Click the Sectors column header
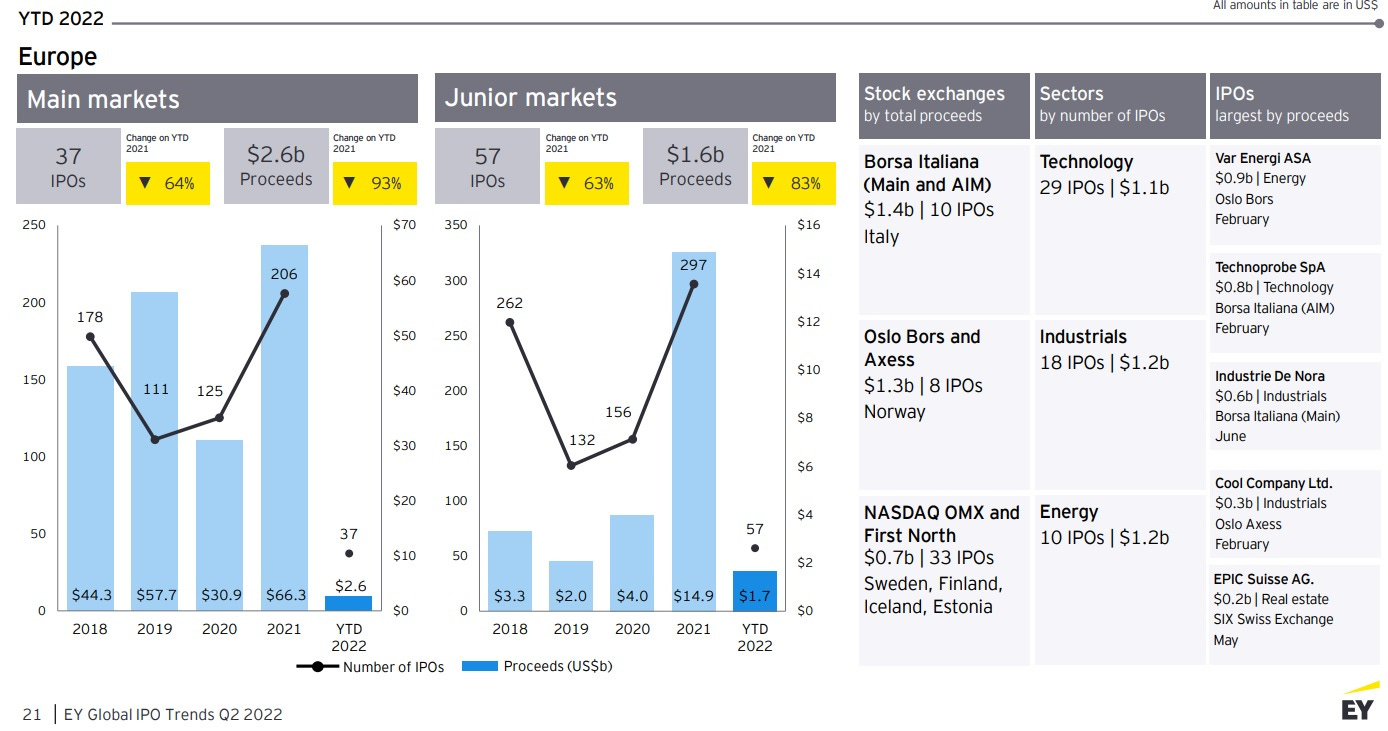 (1119, 104)
